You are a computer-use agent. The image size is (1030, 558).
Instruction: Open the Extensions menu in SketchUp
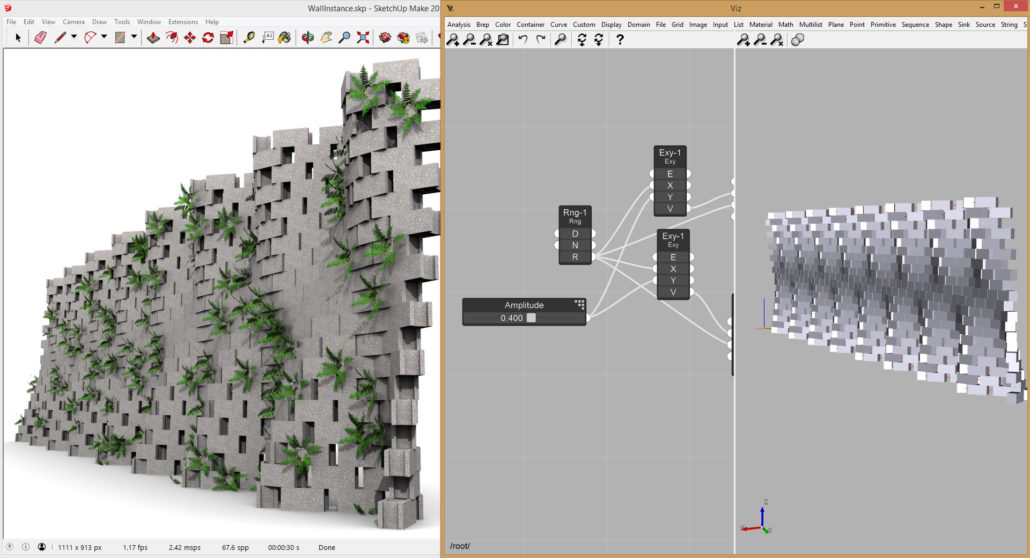[182, 21]
